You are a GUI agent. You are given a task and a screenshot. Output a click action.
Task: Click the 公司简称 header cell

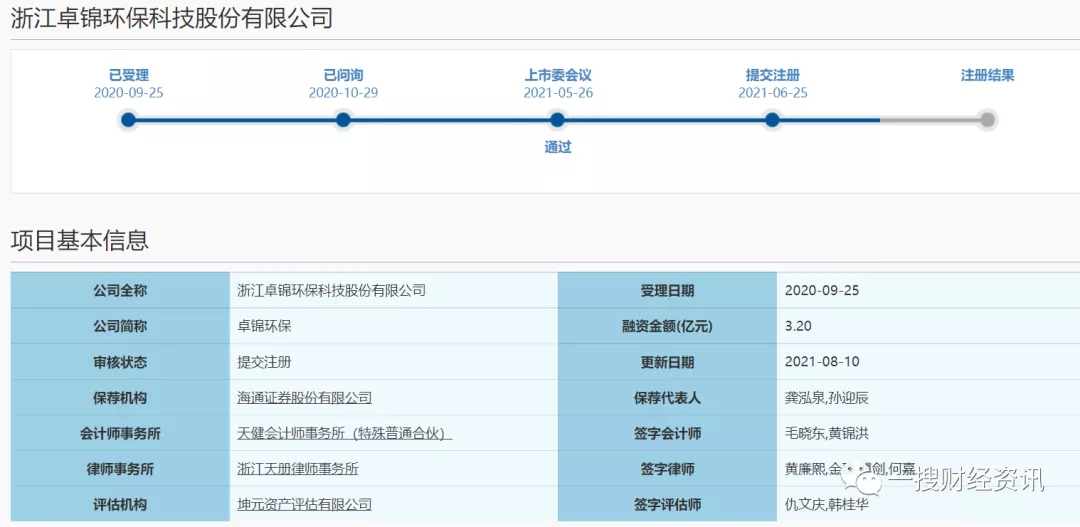pyautogui.click(x=120, y=327)
